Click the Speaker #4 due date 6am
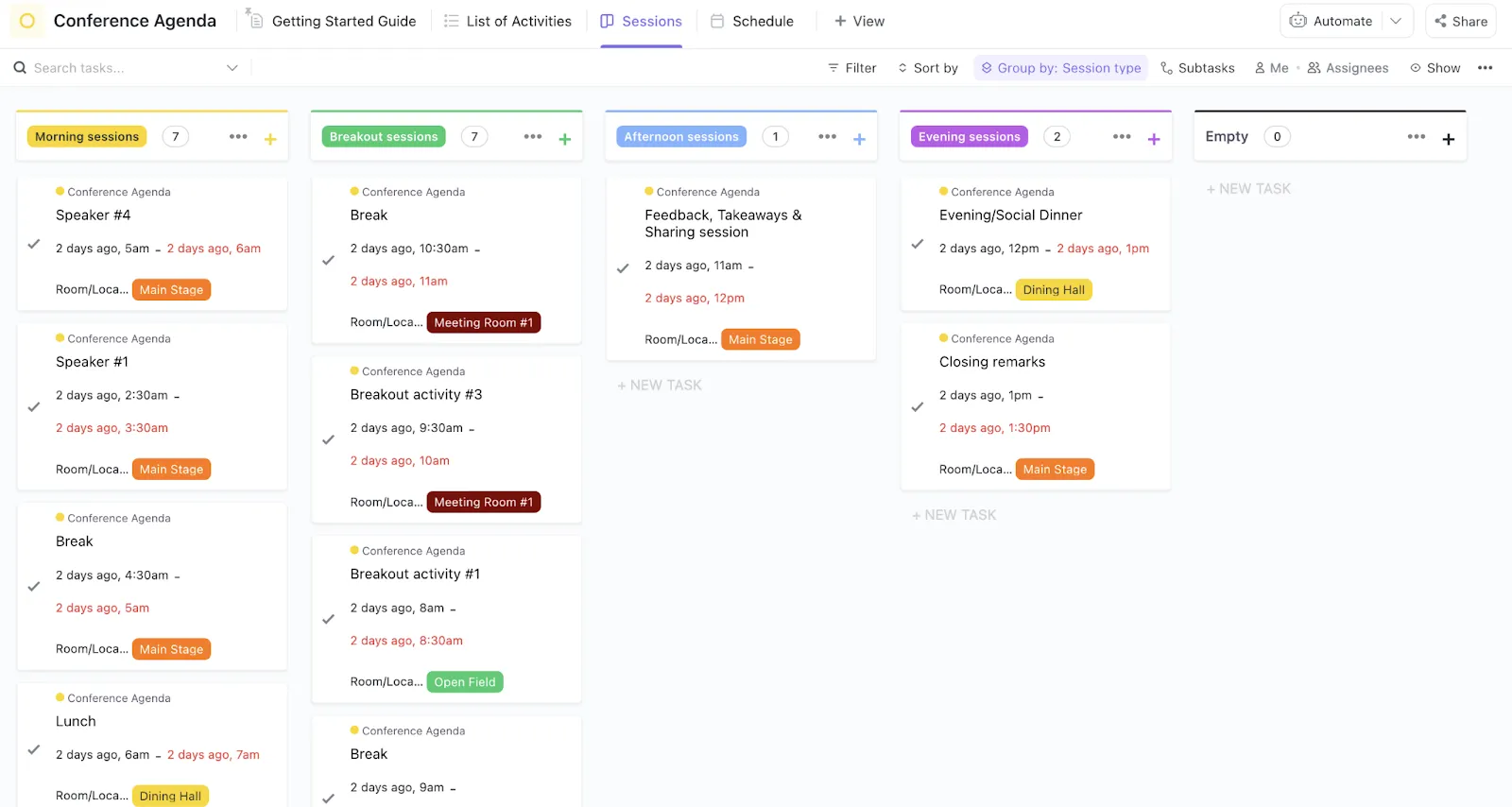Image resolution: width=1512 pixels, height=807 pixels. [x=214, y=249]
